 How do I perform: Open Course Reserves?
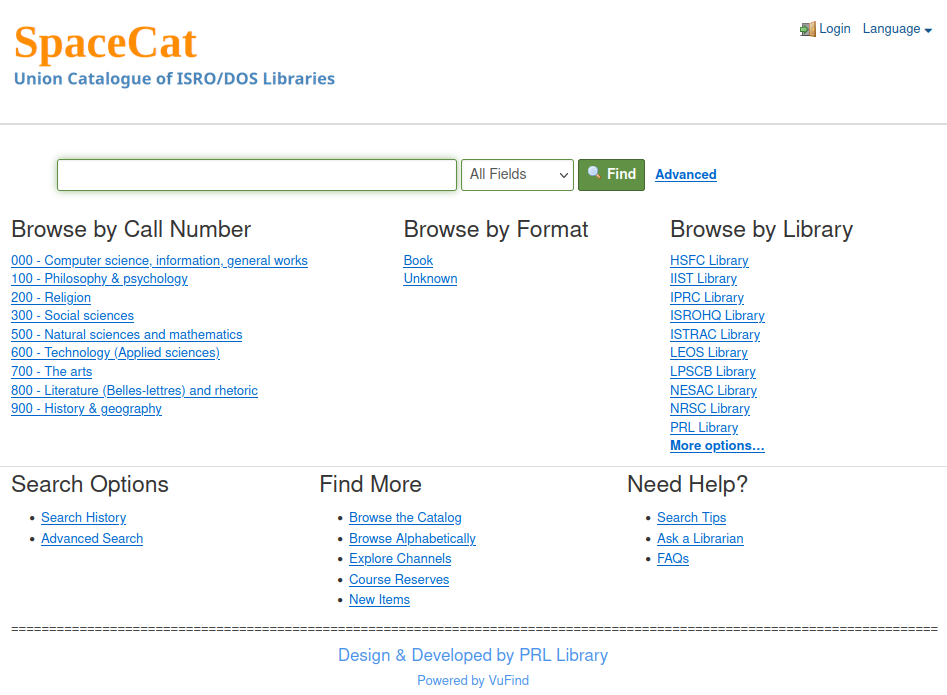[399, 579]
